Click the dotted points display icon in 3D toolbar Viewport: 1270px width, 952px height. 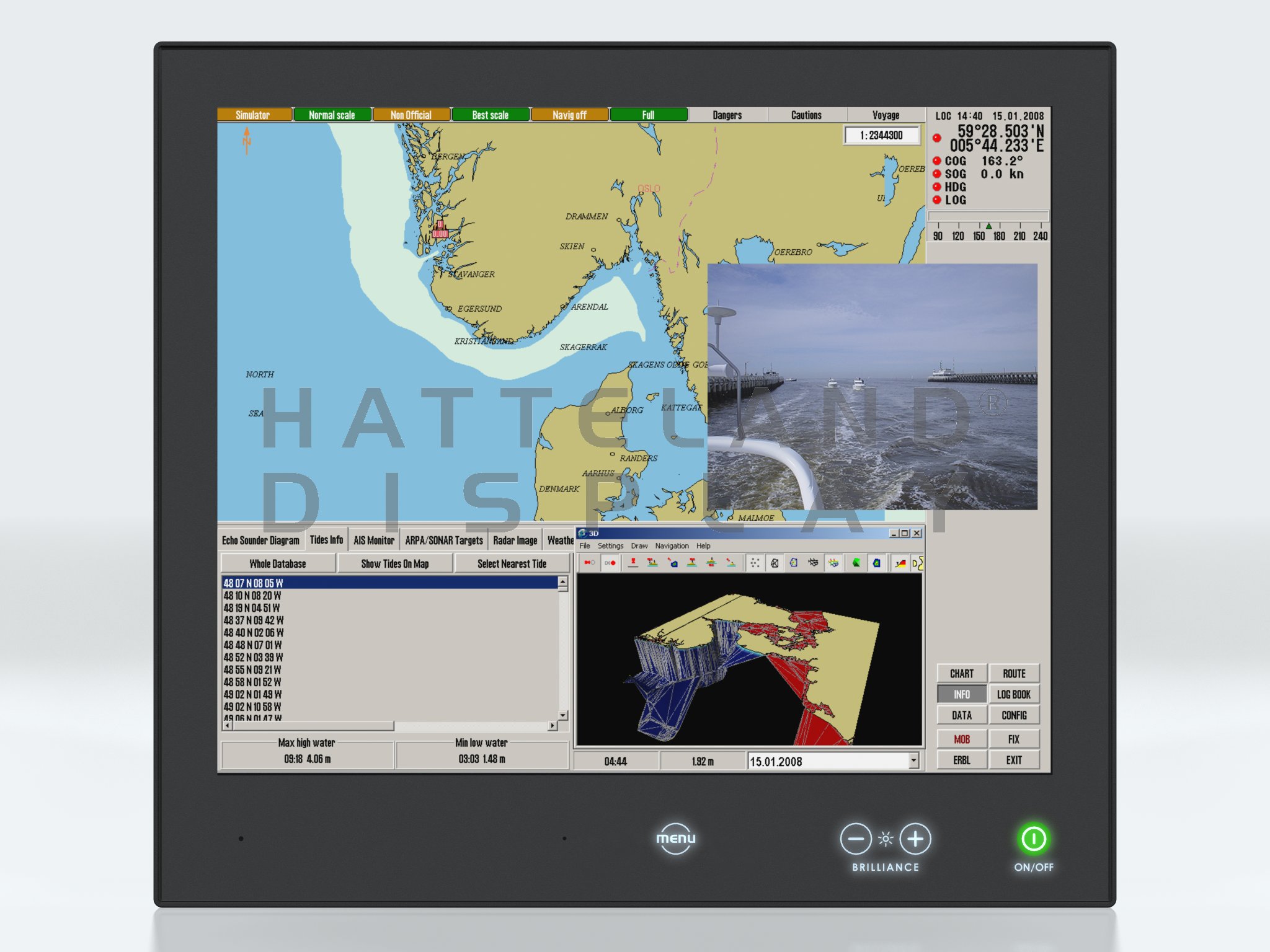tap(755, 563)
